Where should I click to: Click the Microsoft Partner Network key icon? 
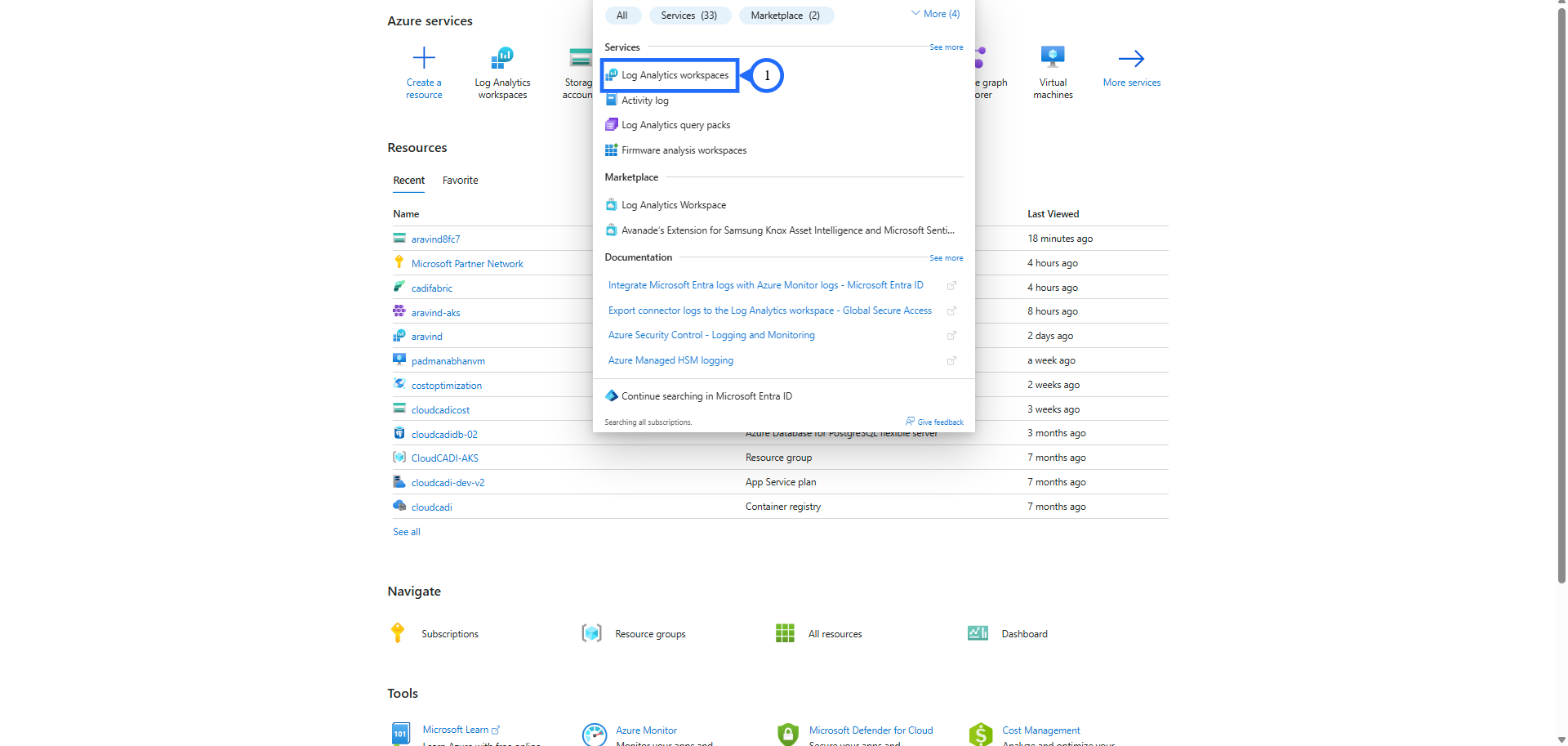coord(399,262)
